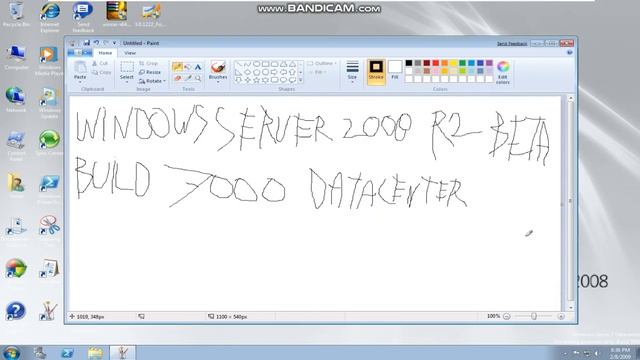
Task: Pick the green color swatch
Action: pos(462,63)
